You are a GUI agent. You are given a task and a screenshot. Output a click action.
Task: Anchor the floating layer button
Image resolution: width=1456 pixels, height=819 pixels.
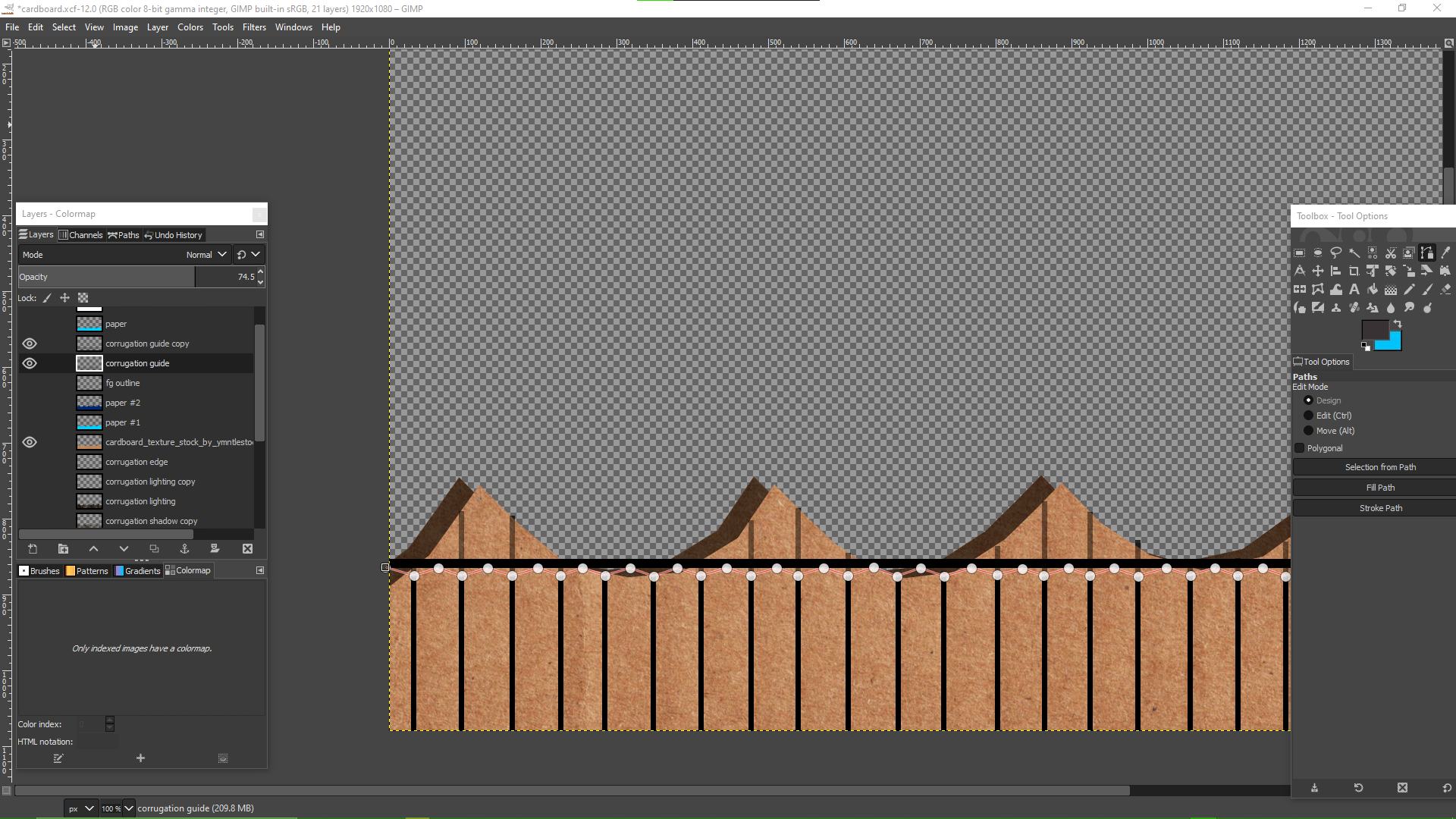[x=184, y=549]
